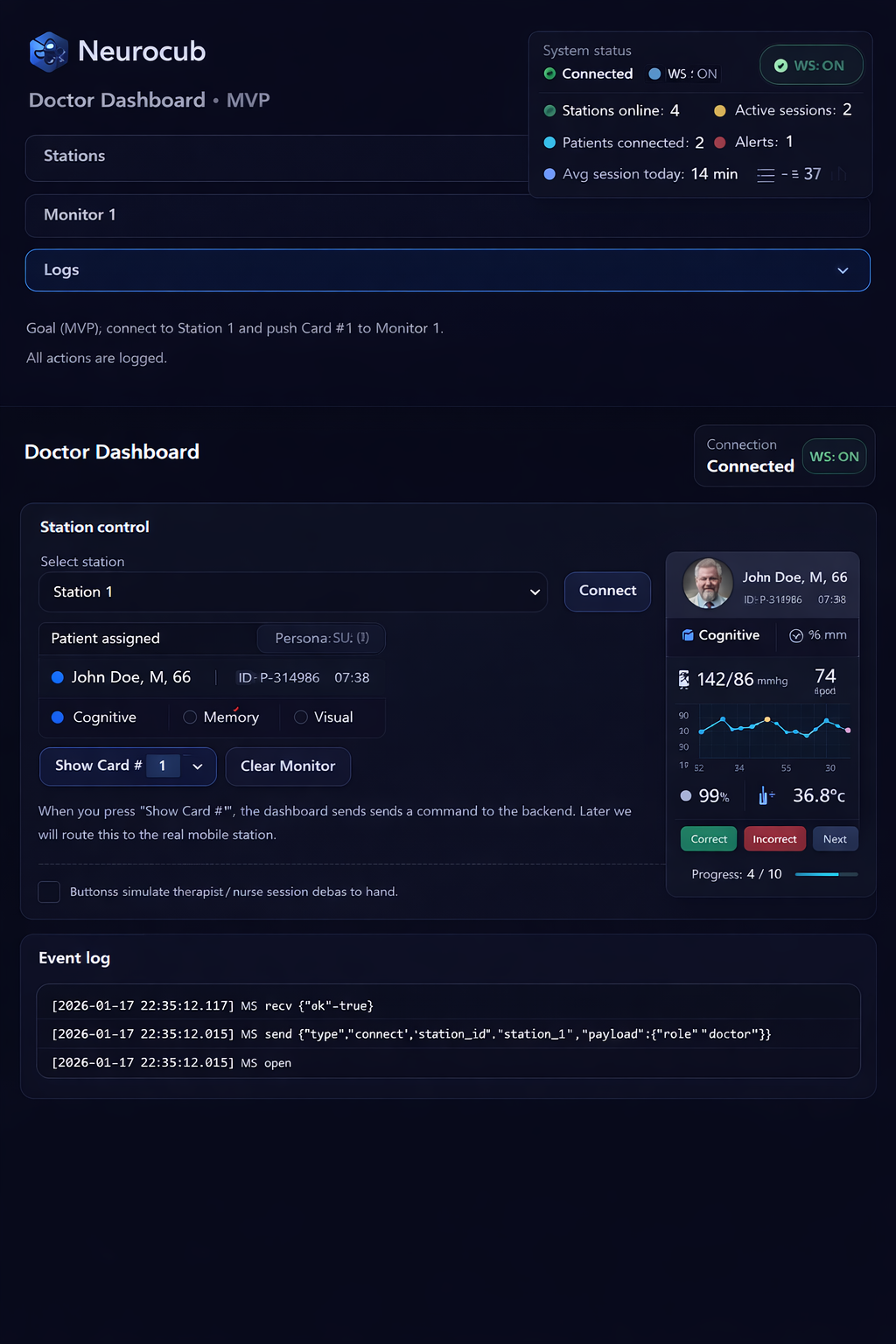
Task: Open the Show Card number dropdown arrow
Action: click(x=198, y=766)
